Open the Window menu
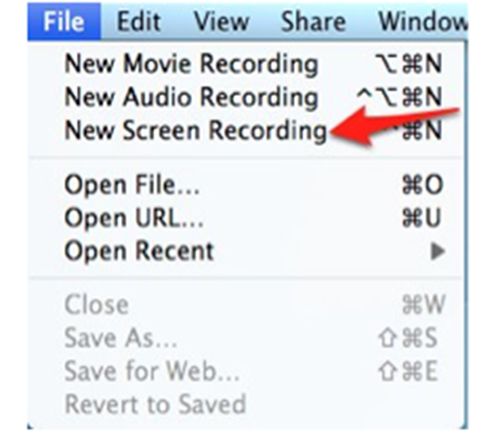The height and width of the screenshot is (435, 500). pyautogui.click(x=423, y=22)
